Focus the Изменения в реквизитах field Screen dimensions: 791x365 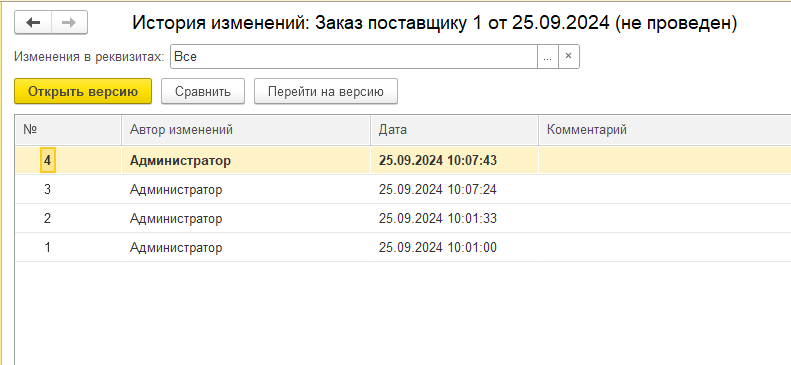354,57
